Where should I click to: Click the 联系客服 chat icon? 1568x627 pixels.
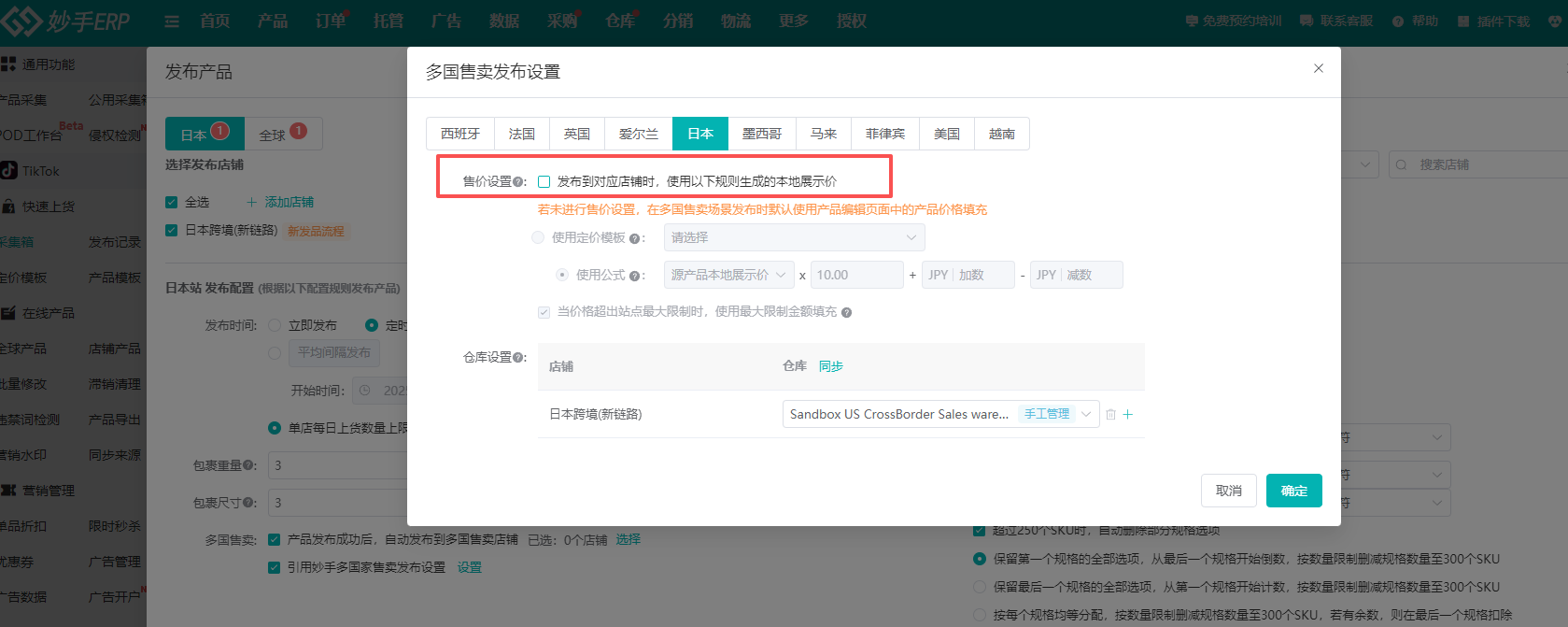[x=1307, y=21]
